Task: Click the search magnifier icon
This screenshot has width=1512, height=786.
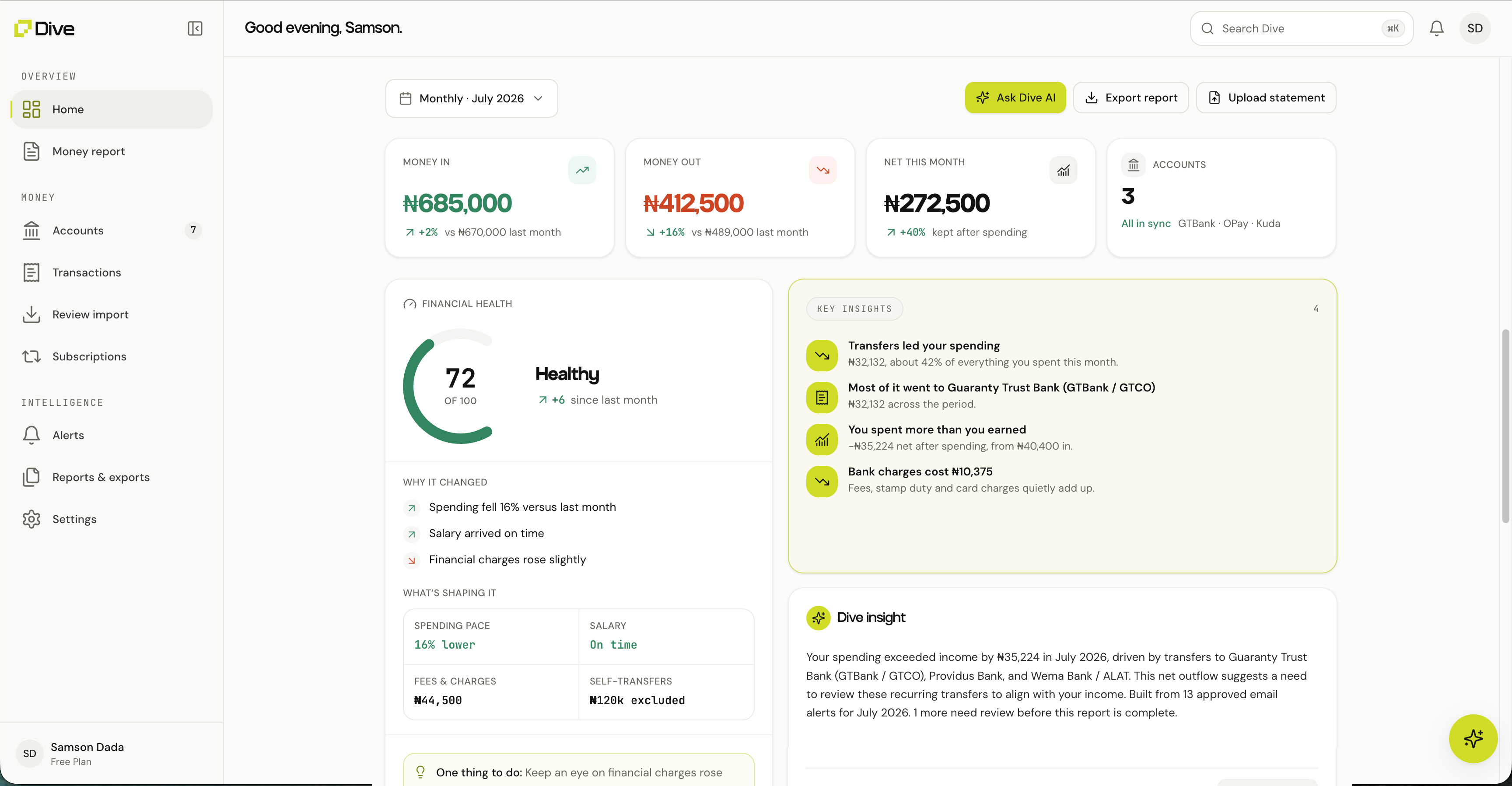Action: point(1207,28)
